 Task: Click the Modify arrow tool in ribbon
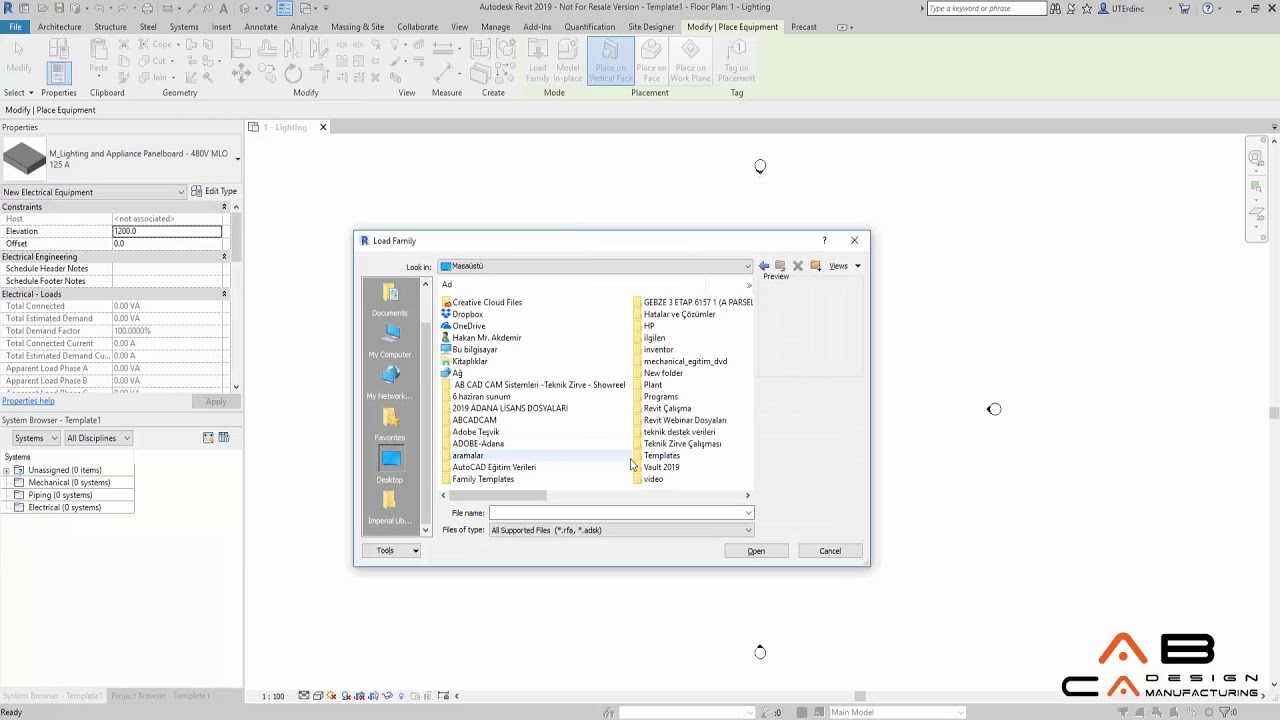point(19,56)
